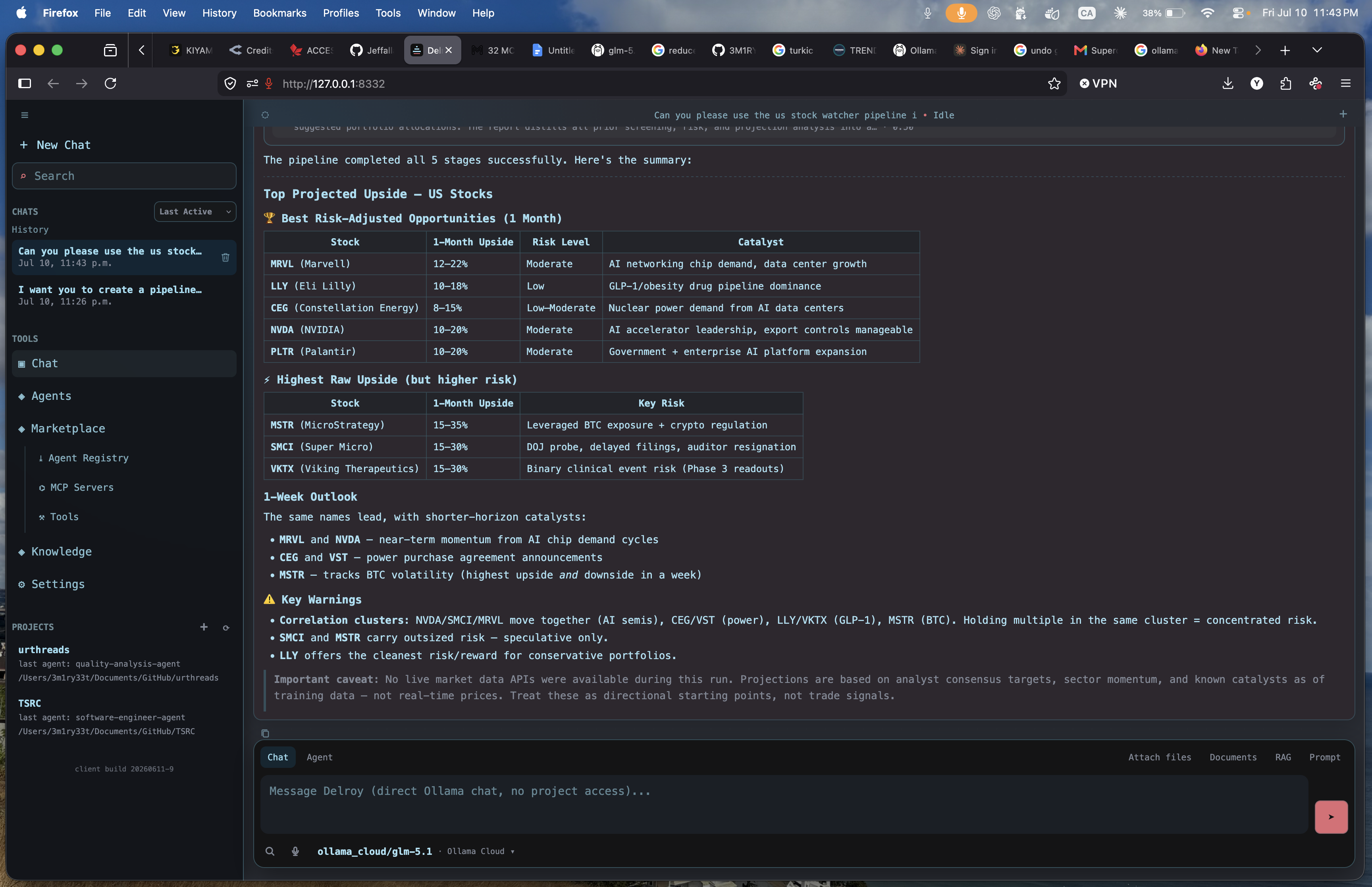
Task: Open the Knowledge section
Action: click(124, 552)
